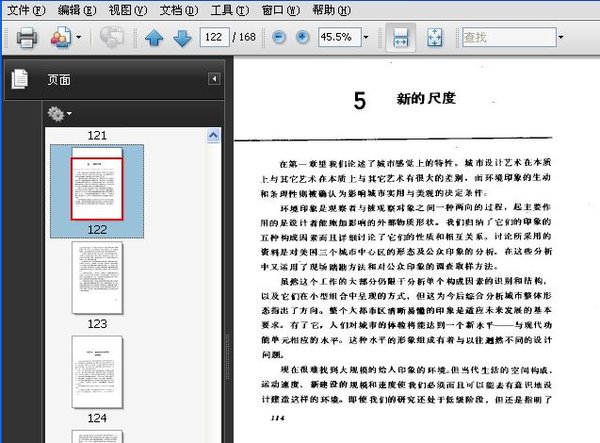
Task: Click the printed page number 114
Action: [x=277, y=418]
